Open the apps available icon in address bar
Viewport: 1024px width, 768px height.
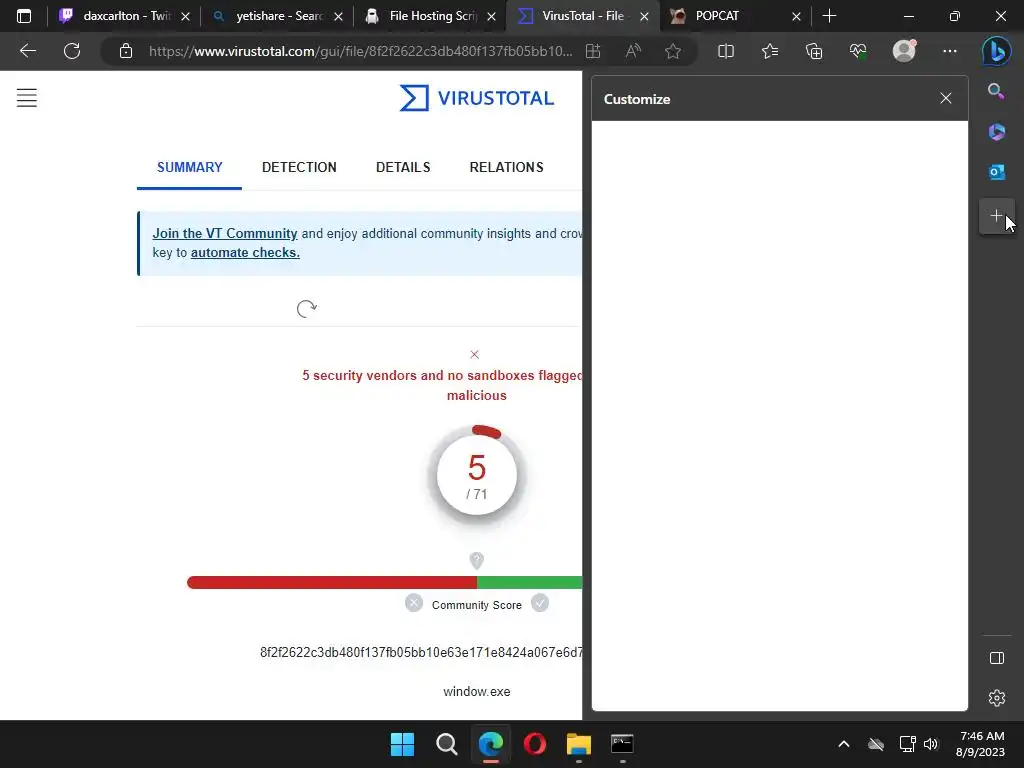[x=593, y=51]
